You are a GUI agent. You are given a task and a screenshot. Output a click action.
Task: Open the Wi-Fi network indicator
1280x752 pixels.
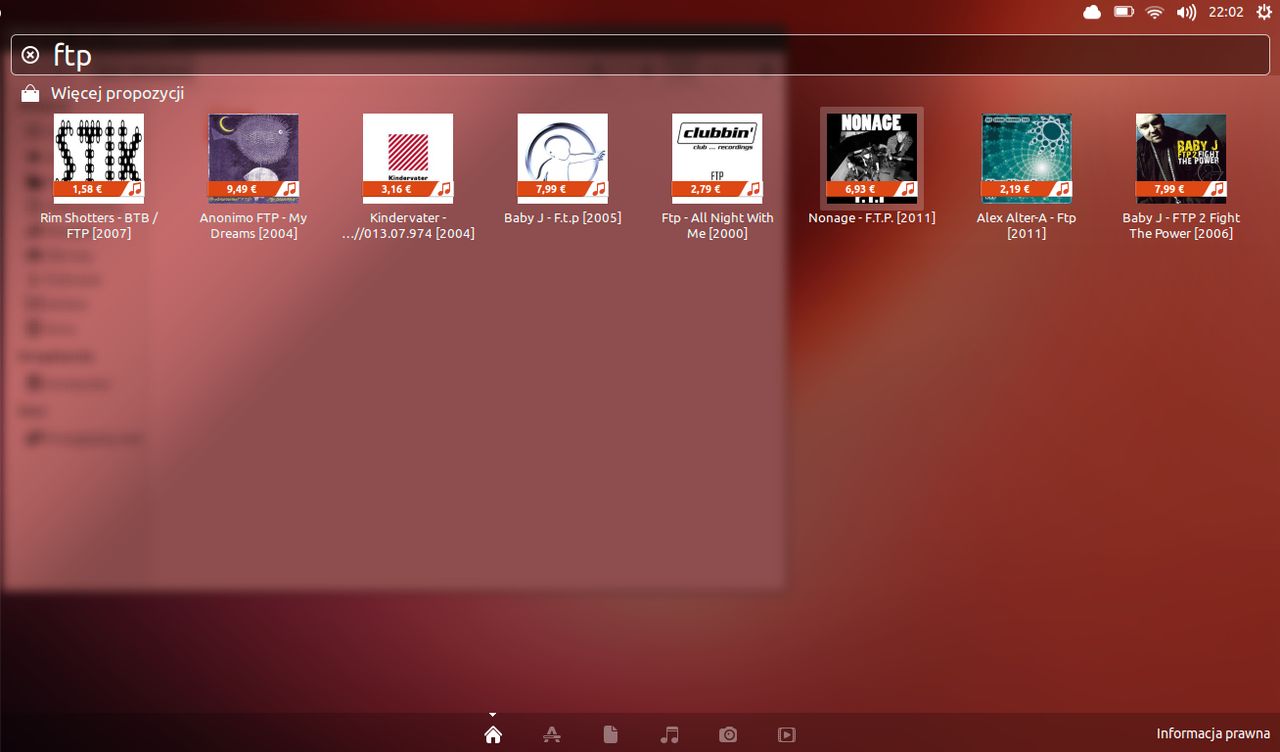1155,12
